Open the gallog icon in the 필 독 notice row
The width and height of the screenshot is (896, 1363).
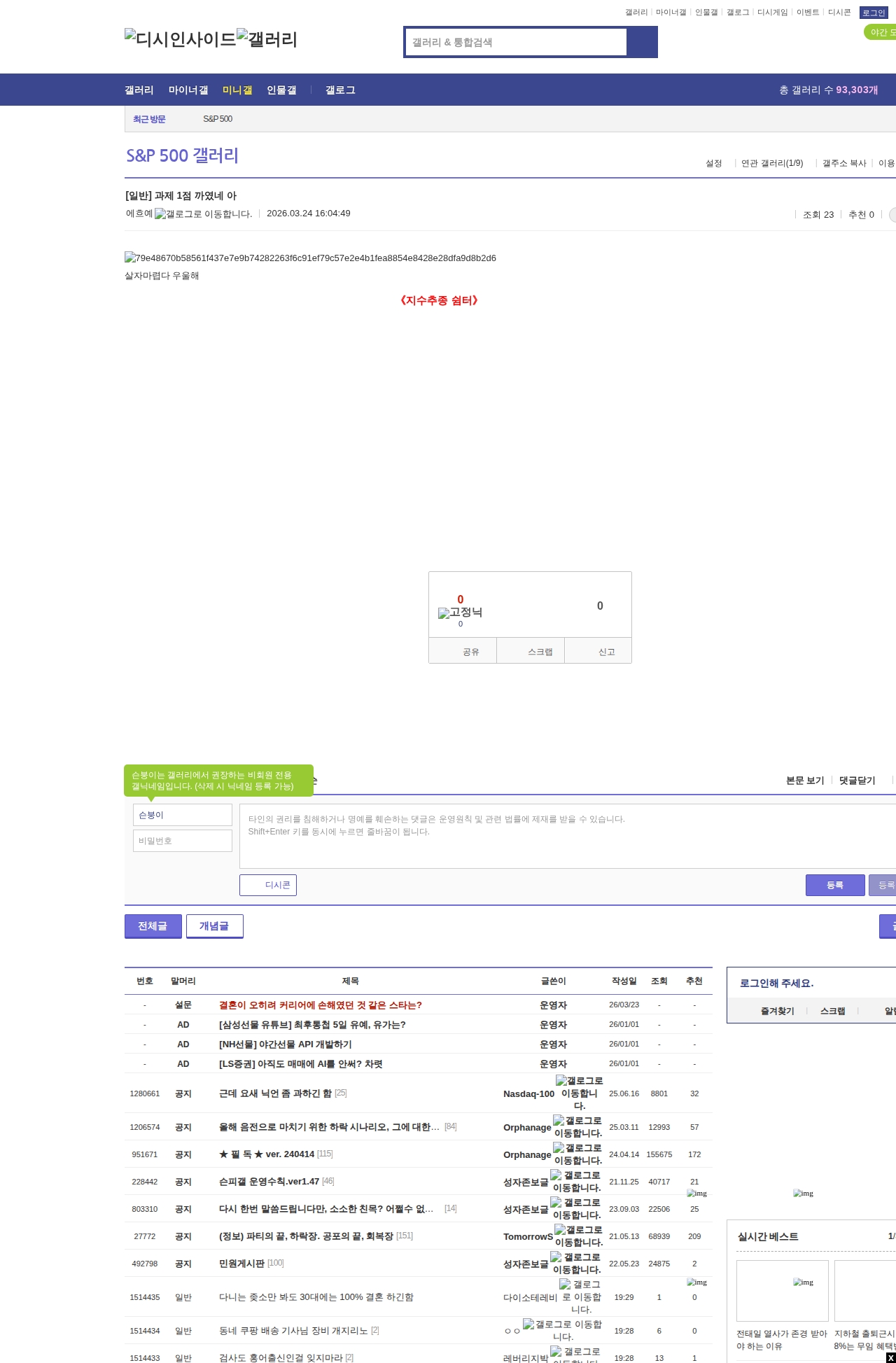577,1154
